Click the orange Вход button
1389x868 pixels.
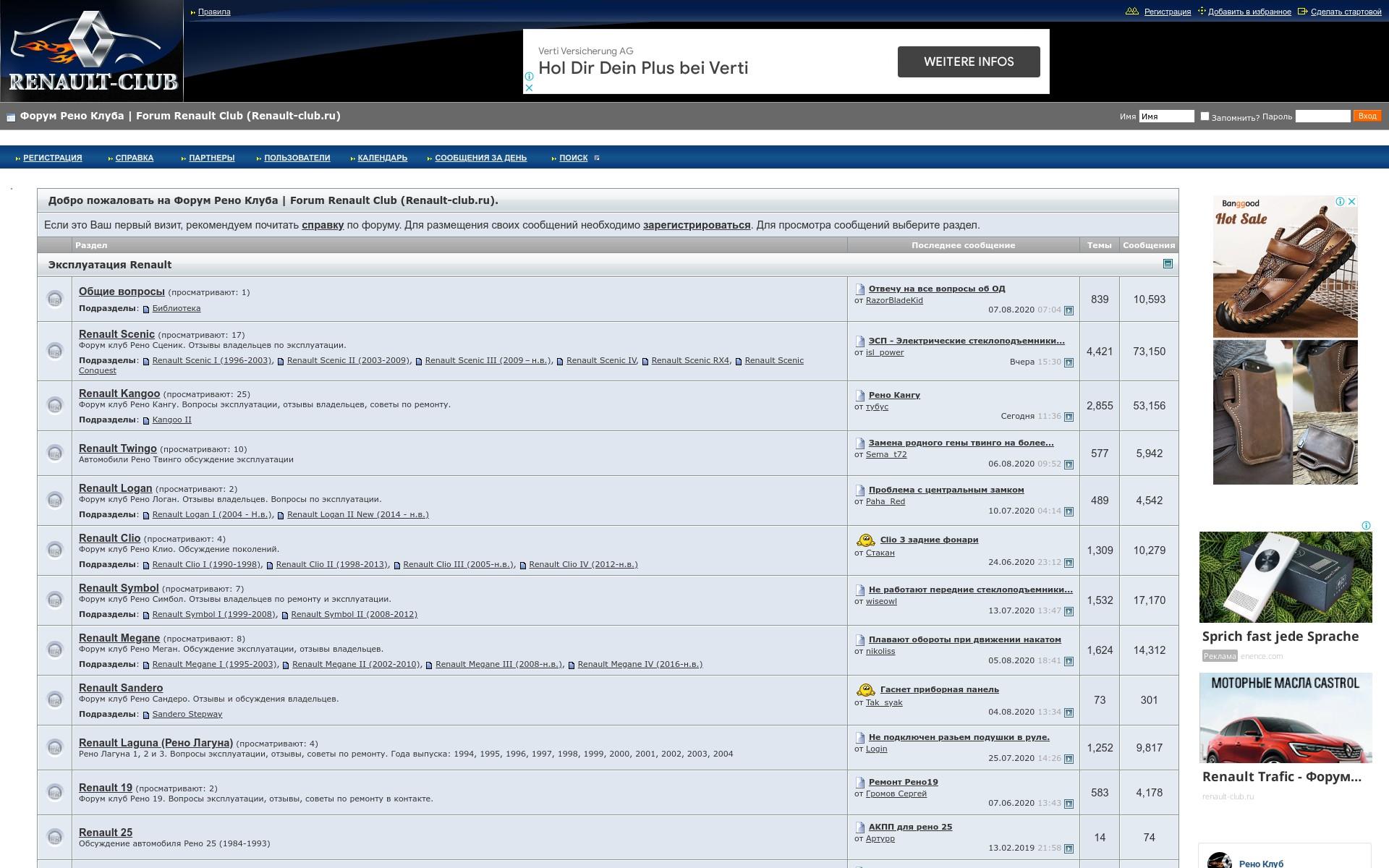click(x=1367, y=116)
